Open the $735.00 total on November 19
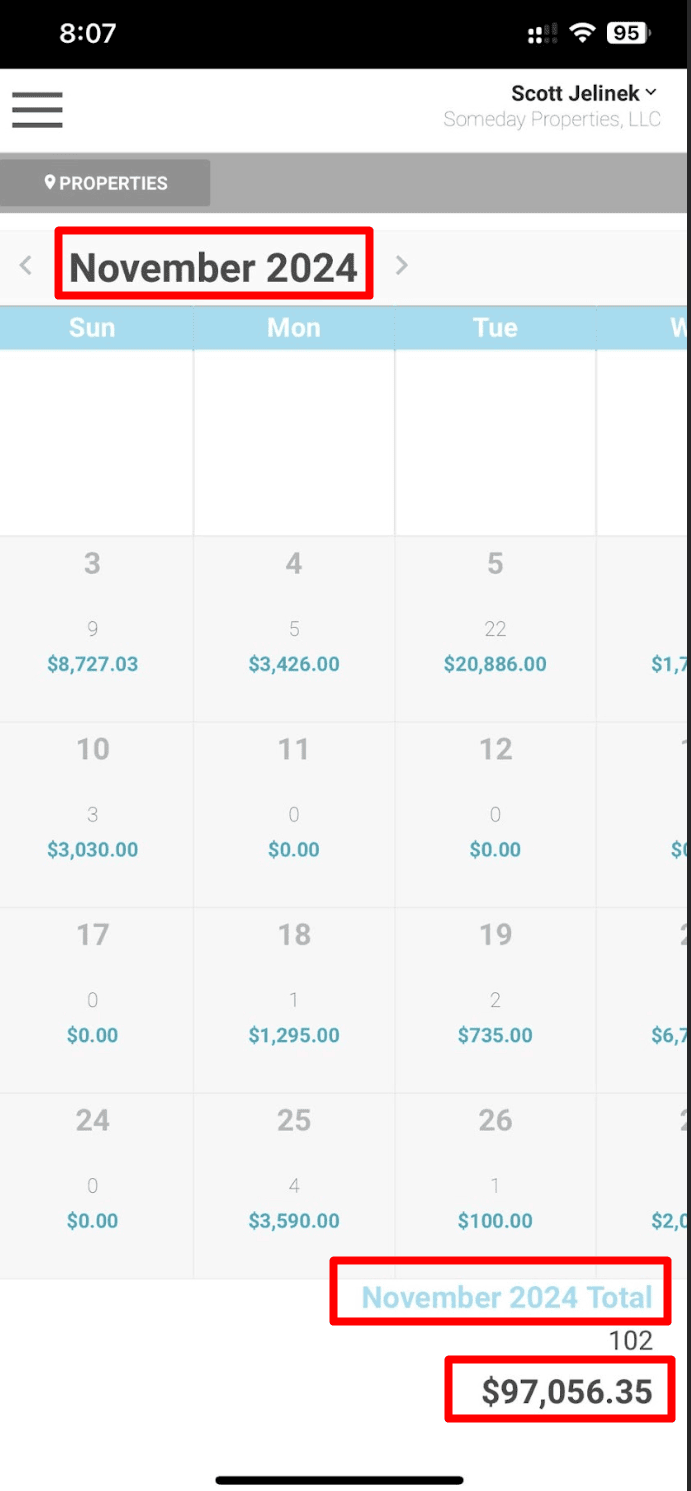The width and height of the screenshot is (691, 1491). point(495,1035)
